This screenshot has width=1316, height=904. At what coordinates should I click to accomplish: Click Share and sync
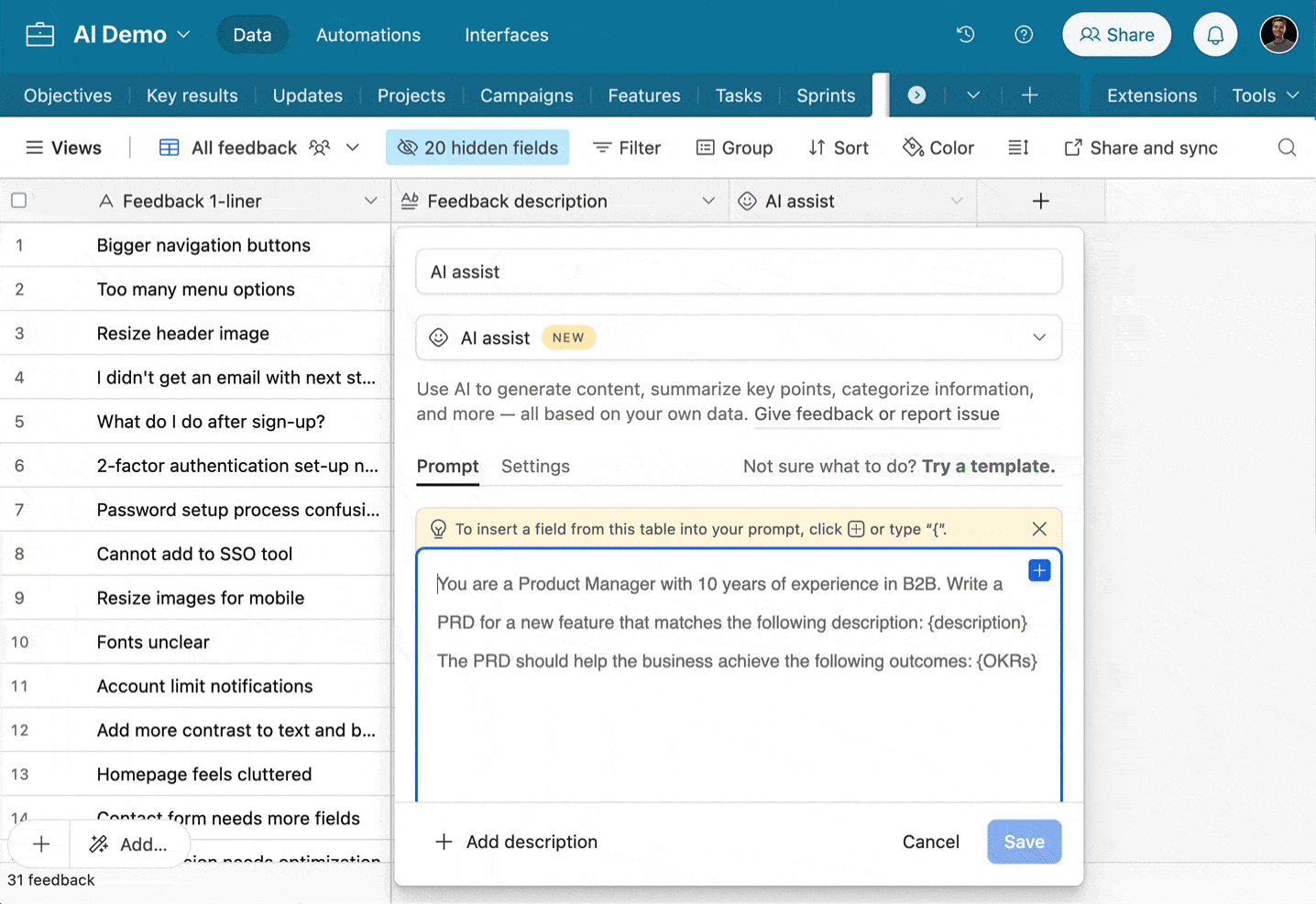[1141, 148]
